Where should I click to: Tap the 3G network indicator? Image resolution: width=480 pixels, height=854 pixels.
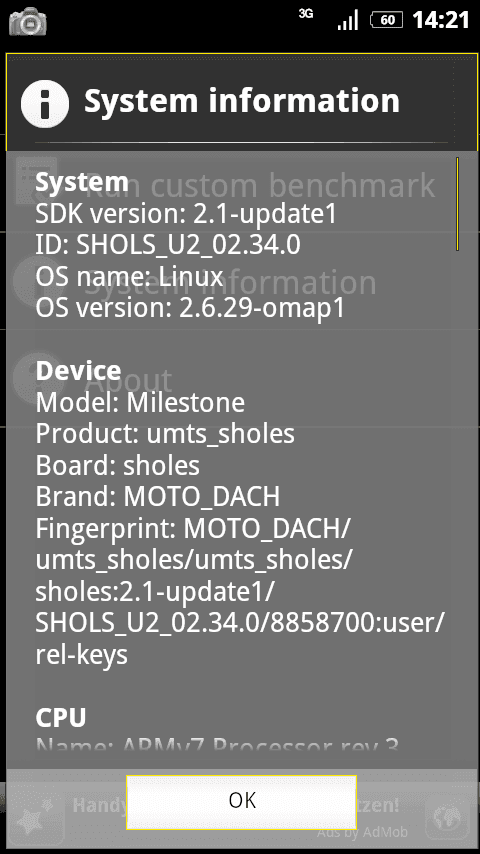click(x=306, y=14)
